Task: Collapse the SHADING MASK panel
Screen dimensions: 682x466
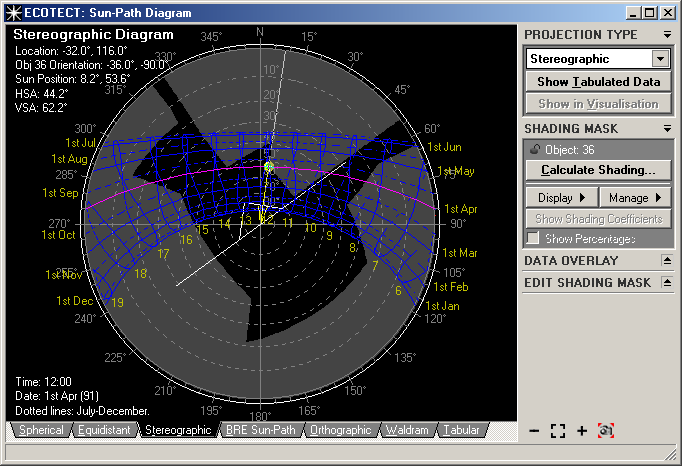Action: point(667,128)
